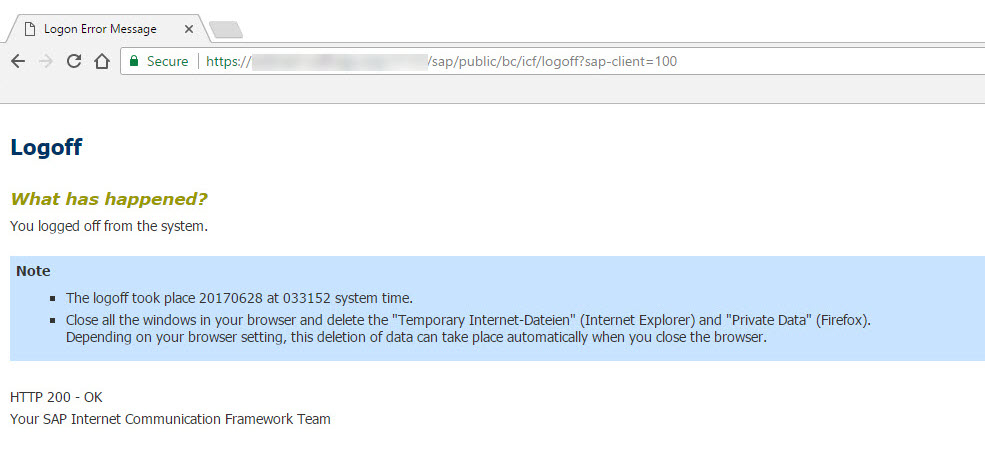Click the page icon on Logon Error Message tab
This screenshot has width=985, height=461.
tap(29, 29)
